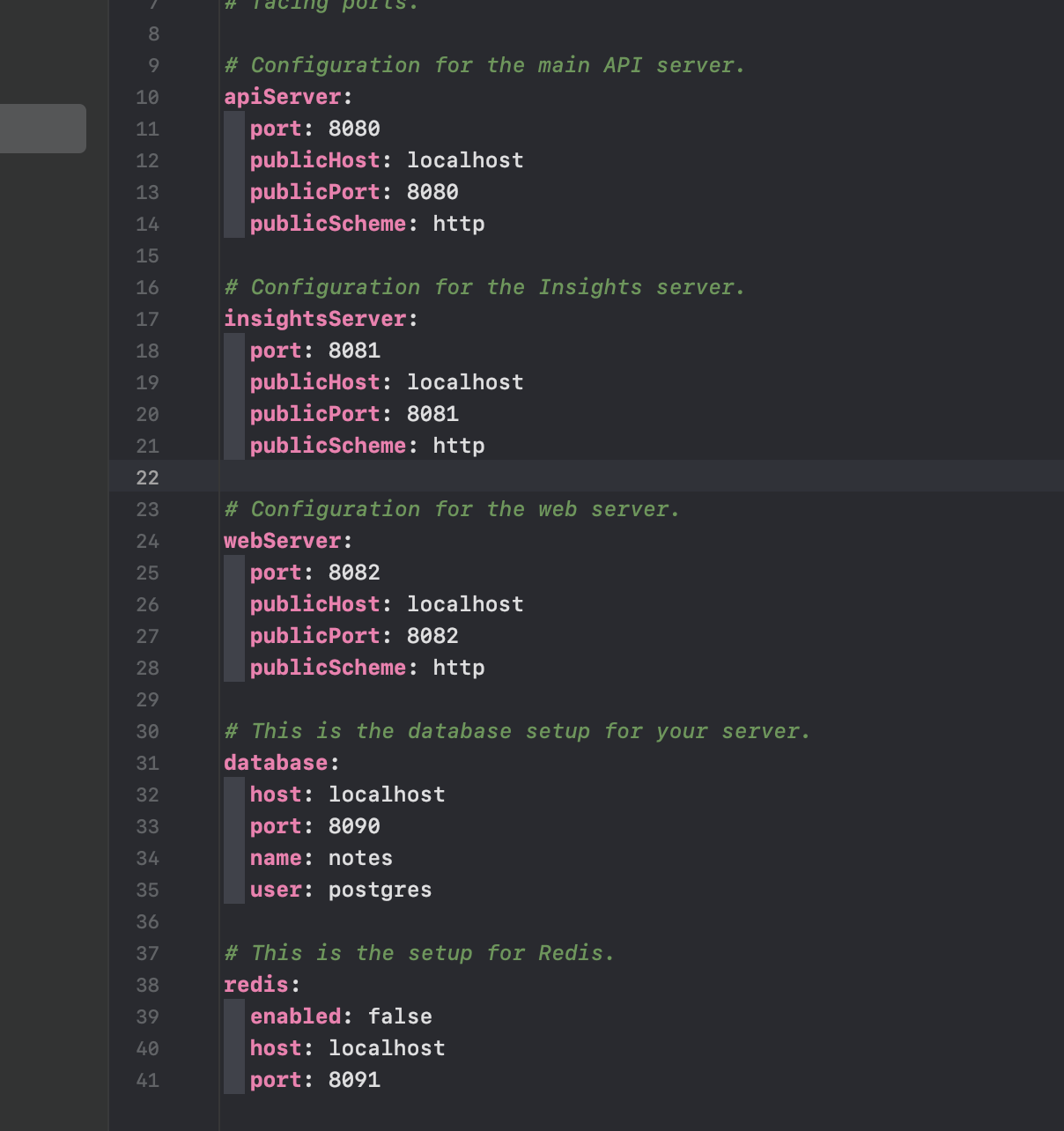Click the comment about the Redis setup

[x=419, y=953]
